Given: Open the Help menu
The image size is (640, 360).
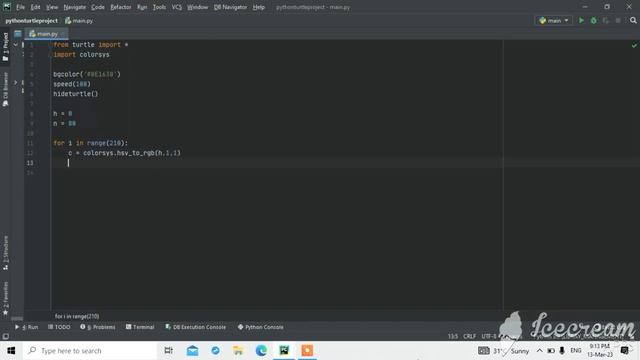Looking at the screenshot, I should [258, 7].
